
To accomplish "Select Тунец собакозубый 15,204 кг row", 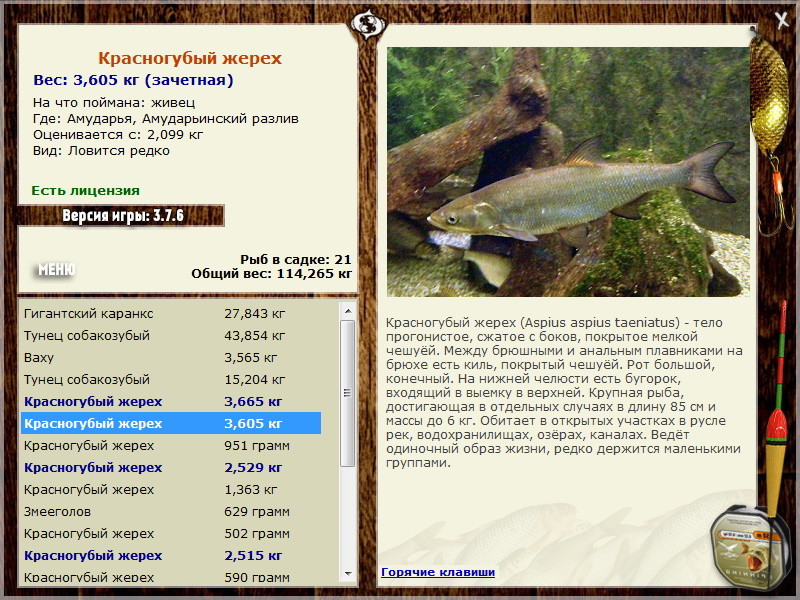I will [171, 380].
